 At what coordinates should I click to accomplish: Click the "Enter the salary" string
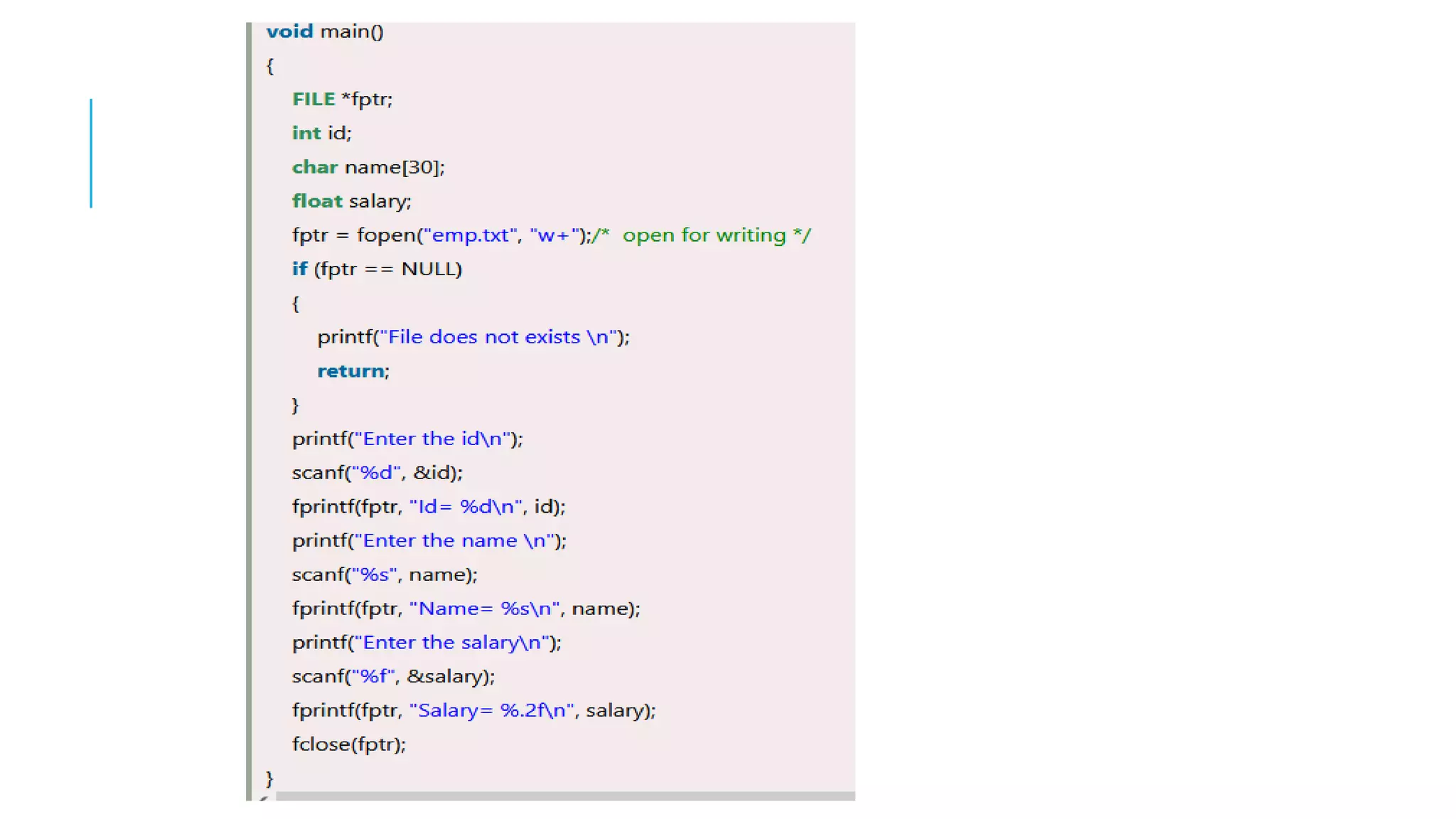point(452,643)
